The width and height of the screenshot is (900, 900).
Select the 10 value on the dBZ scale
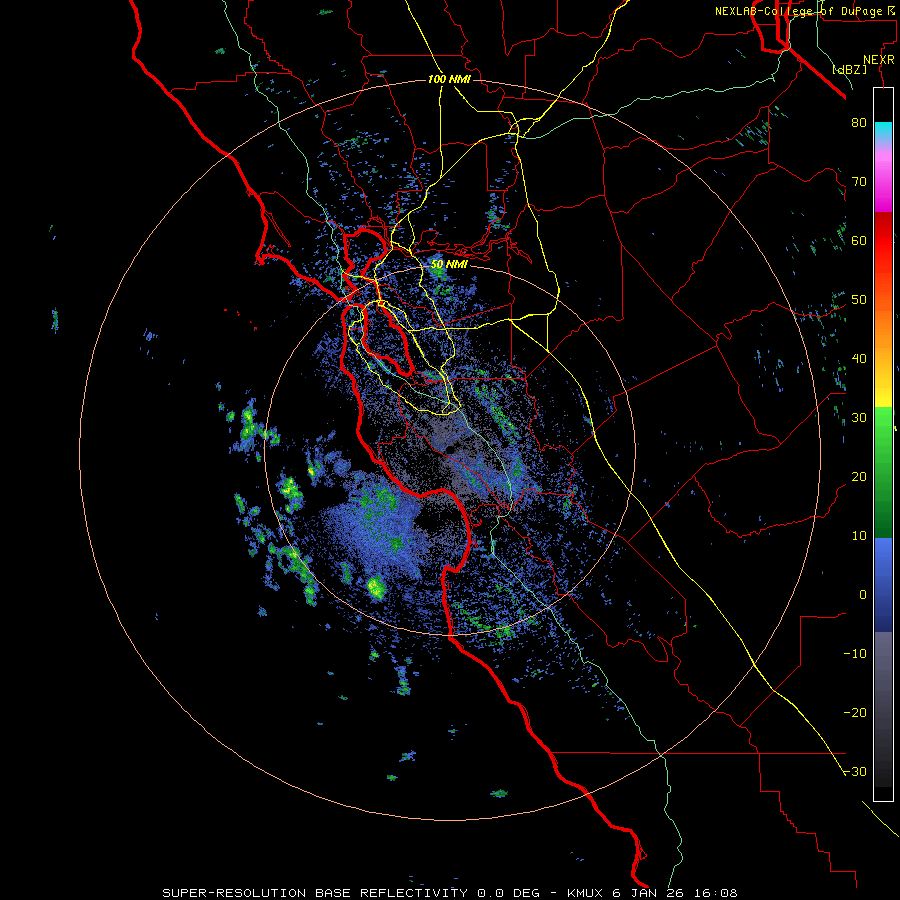coord(859,536)
